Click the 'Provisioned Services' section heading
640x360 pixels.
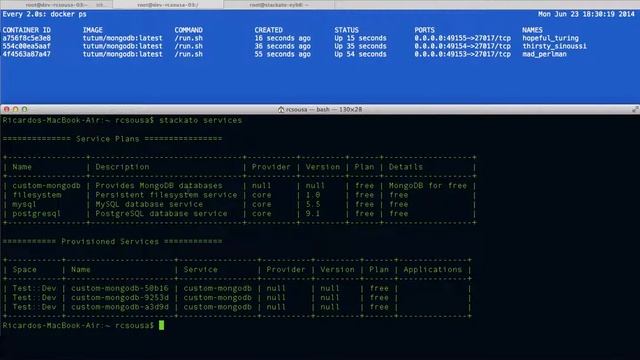tap(110, 242)
